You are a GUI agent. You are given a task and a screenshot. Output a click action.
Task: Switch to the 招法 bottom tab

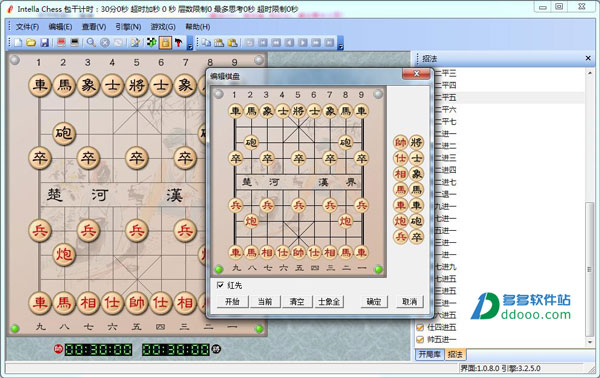[x=455, y=355]
